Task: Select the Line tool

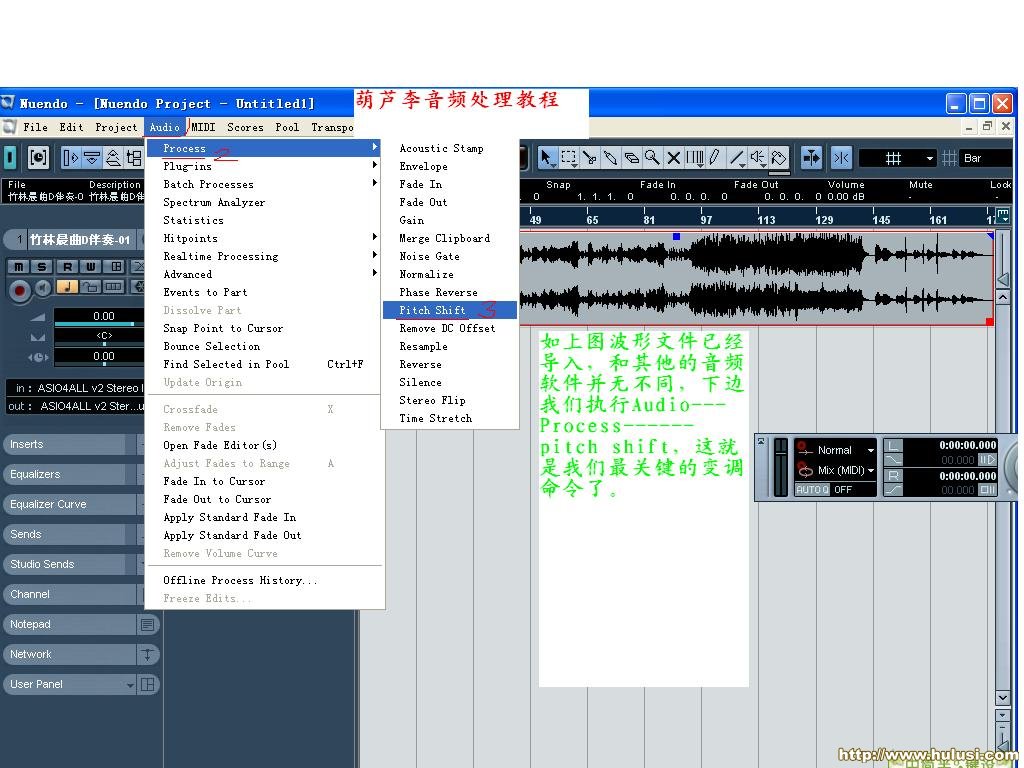Action: pyautogui.click(x=737, y=157)
